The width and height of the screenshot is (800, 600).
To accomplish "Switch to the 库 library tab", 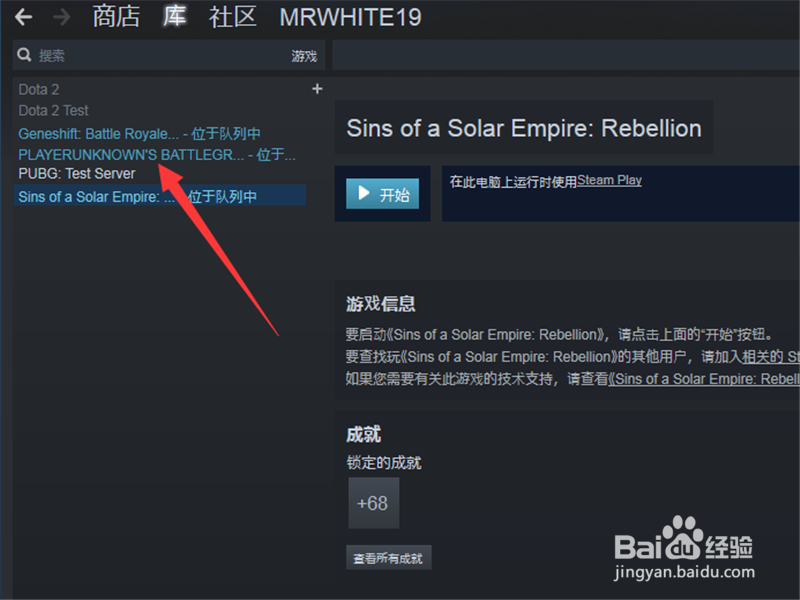I will (174, 17).
